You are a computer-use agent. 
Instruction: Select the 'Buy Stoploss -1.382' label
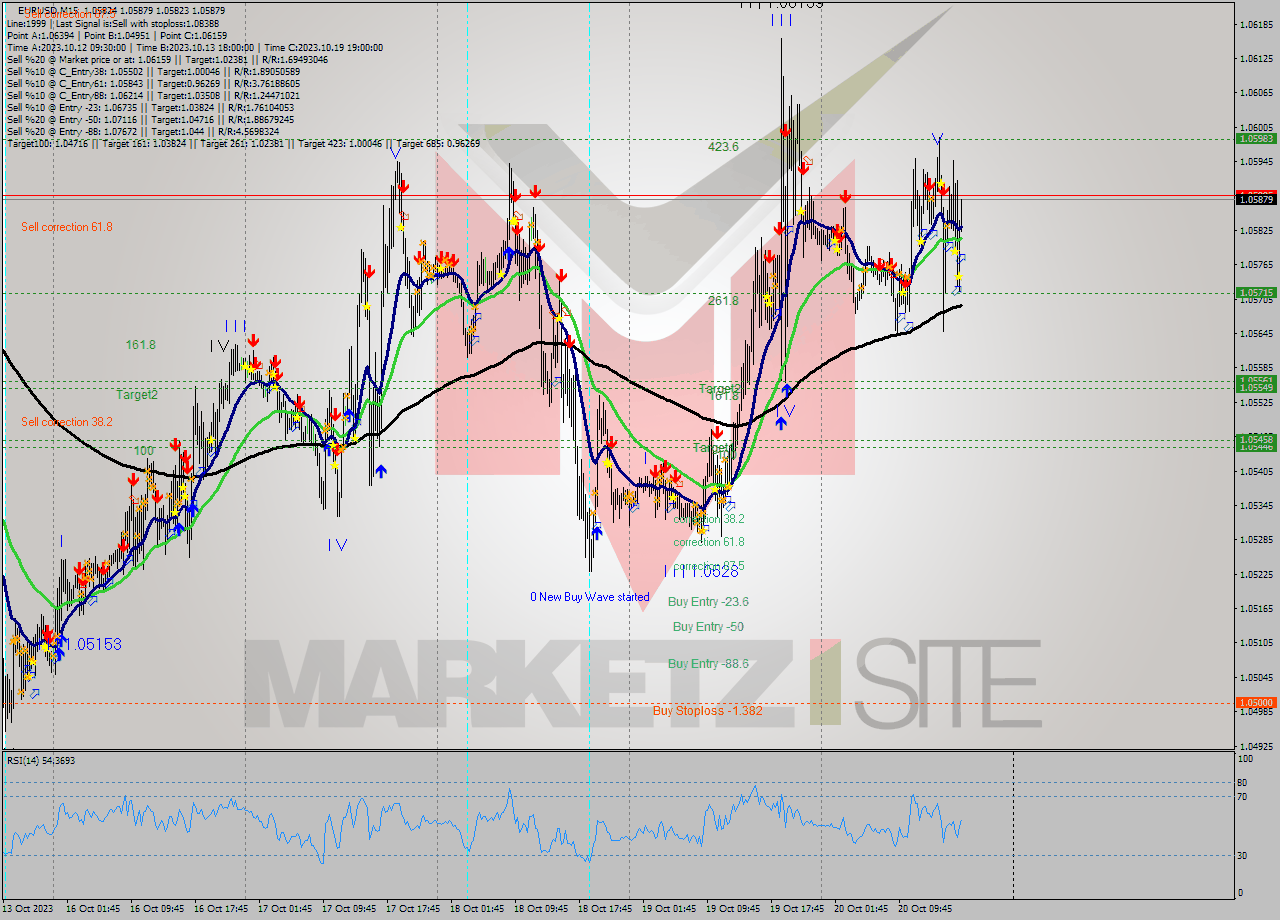pos(708,711)
